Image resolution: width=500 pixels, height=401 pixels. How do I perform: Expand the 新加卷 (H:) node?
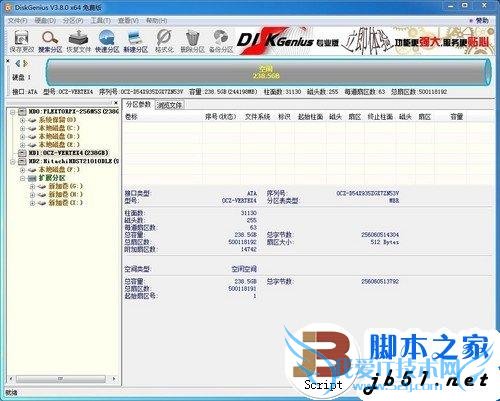coord(32,195)
